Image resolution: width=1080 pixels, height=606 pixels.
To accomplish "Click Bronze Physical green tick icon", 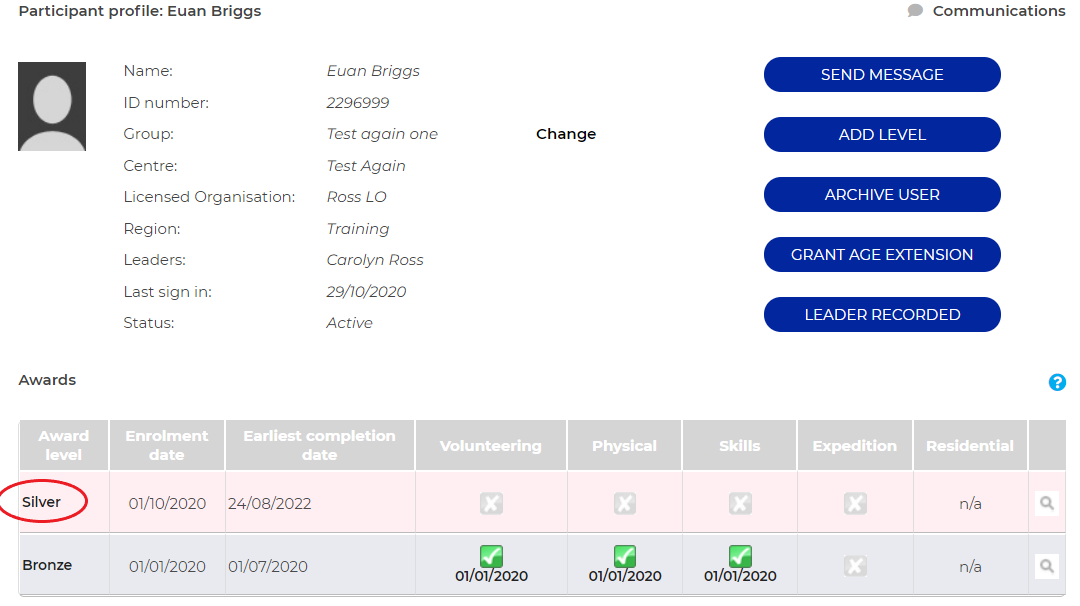I will pos(625,556).
